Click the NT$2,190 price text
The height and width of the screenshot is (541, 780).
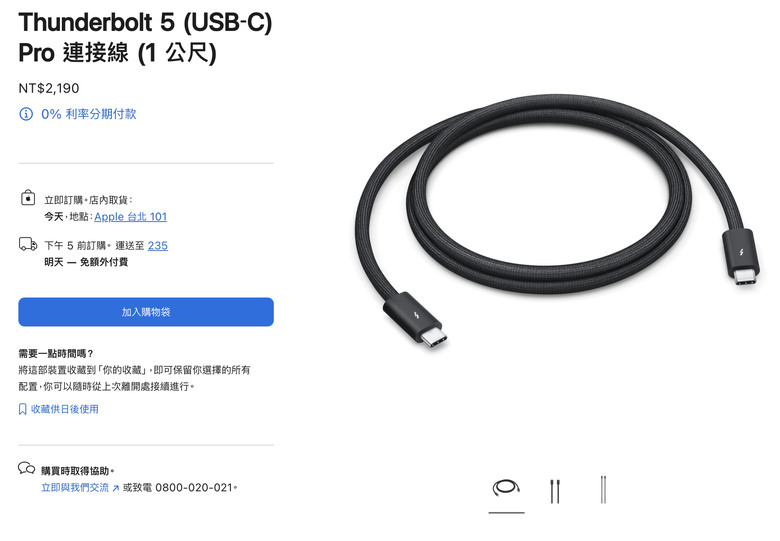pos(49,89)
